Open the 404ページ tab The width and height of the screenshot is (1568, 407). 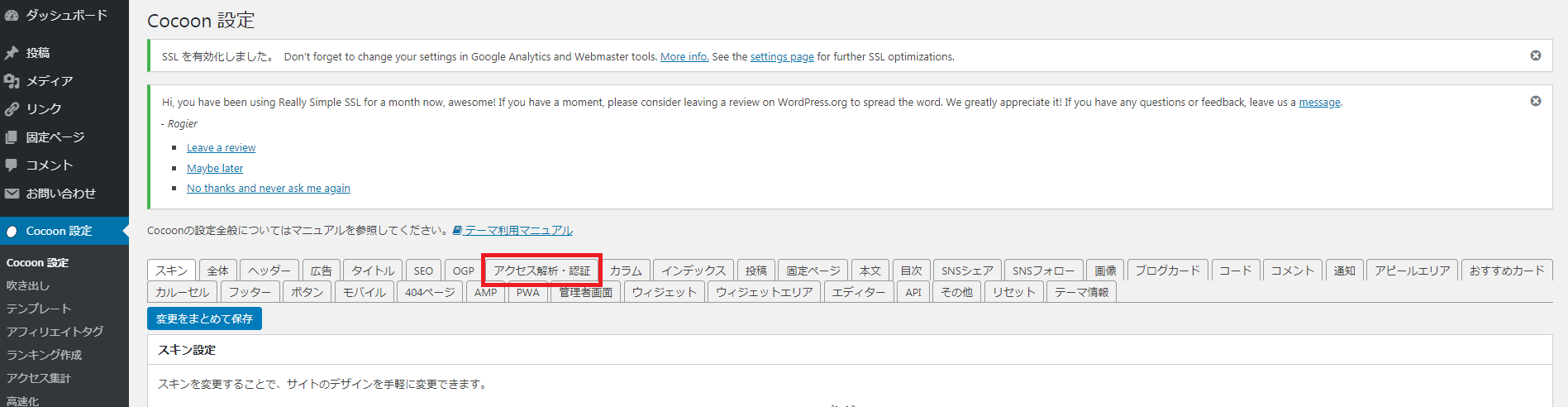(430, 292)
